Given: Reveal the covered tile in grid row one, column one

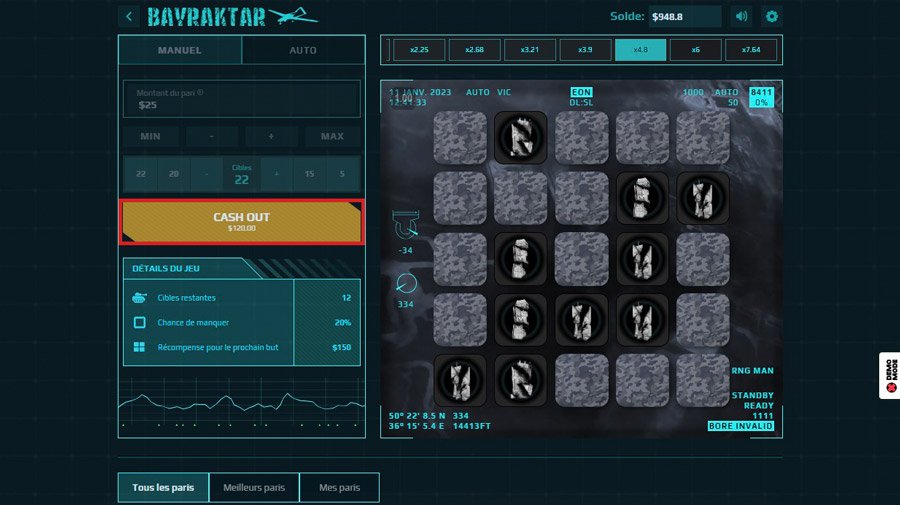Looking at the screenshot, I should pos(460,138).
